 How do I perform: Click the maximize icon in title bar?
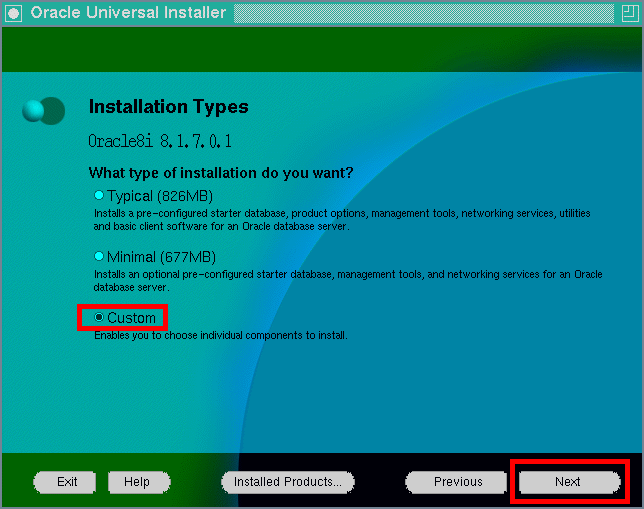pos(630,13)
